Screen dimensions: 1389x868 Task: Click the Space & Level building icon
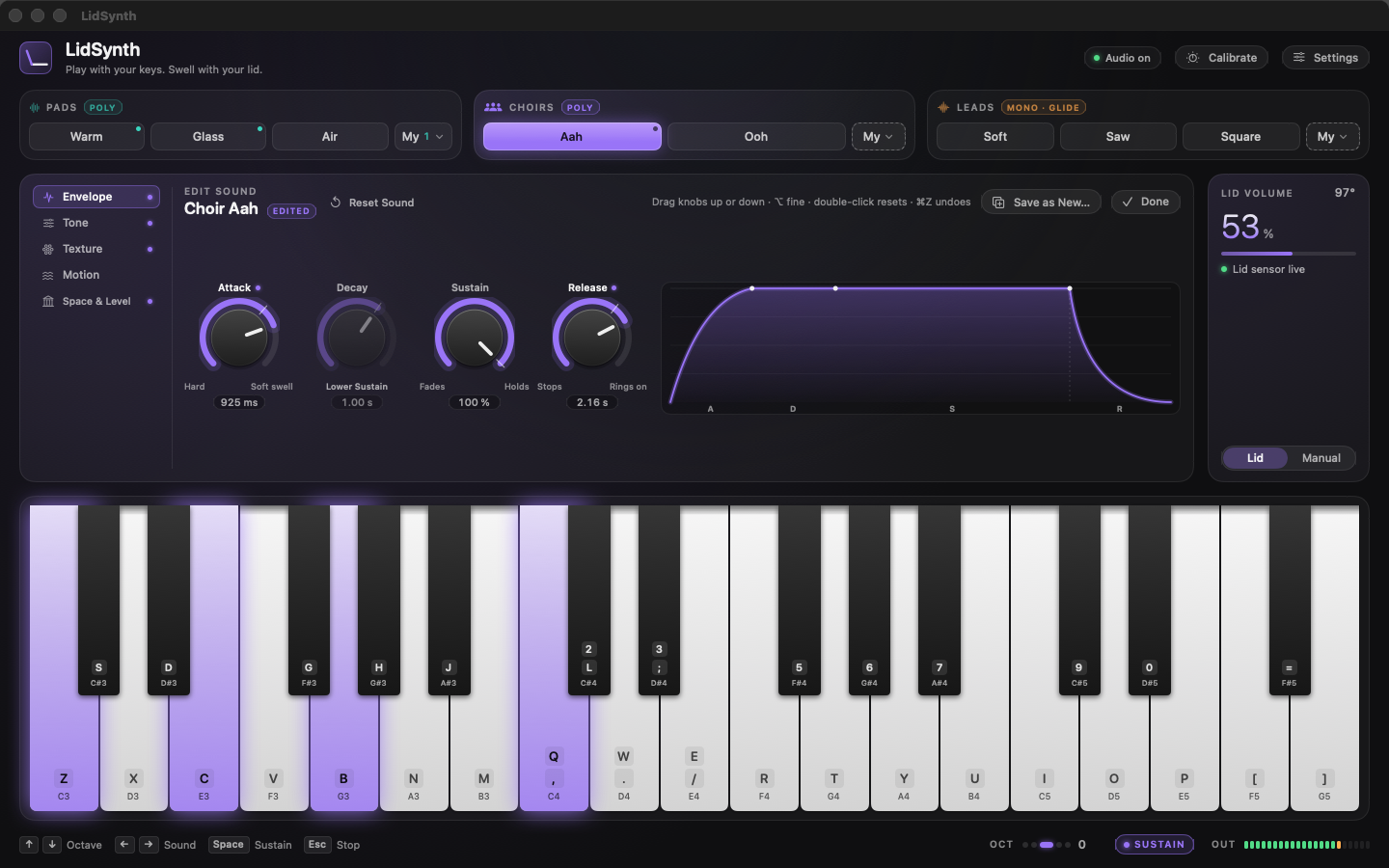coord(48,301)
